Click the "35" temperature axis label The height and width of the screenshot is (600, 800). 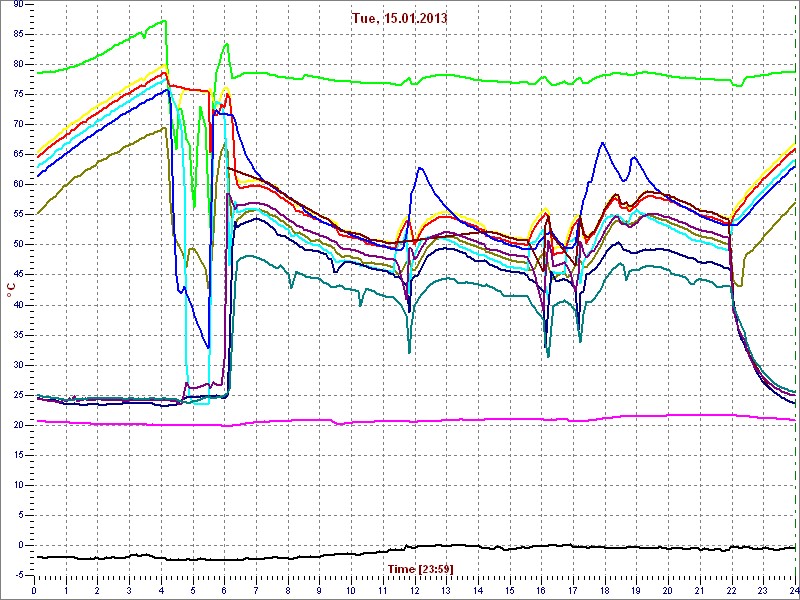coord(18,335)
